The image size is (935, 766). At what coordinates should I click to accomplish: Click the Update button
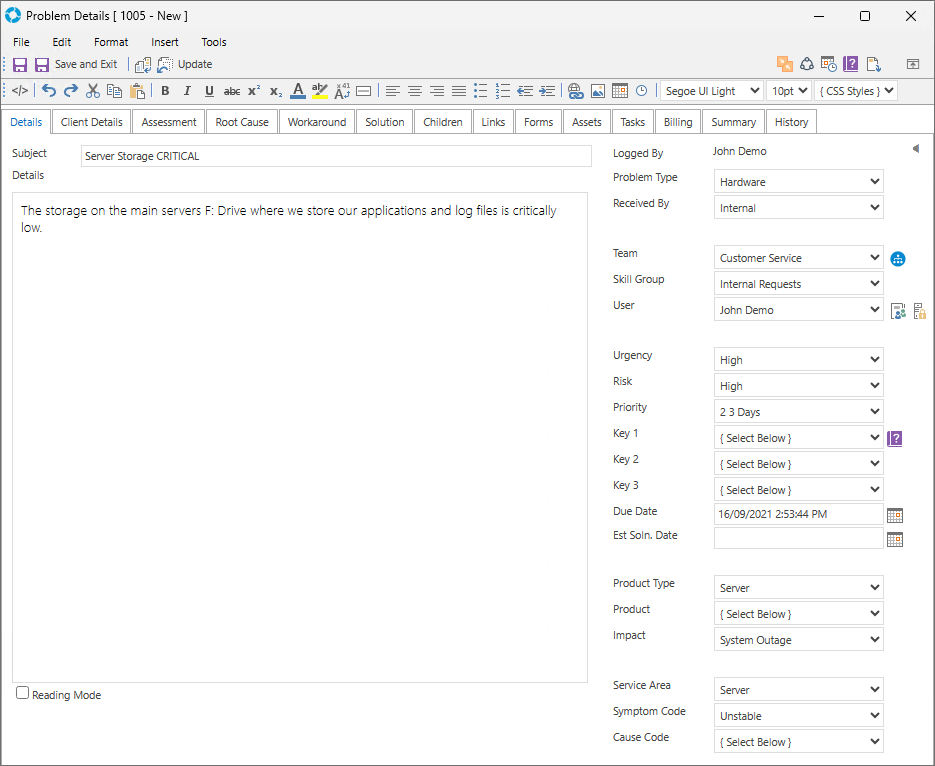(x=185, y=64)
